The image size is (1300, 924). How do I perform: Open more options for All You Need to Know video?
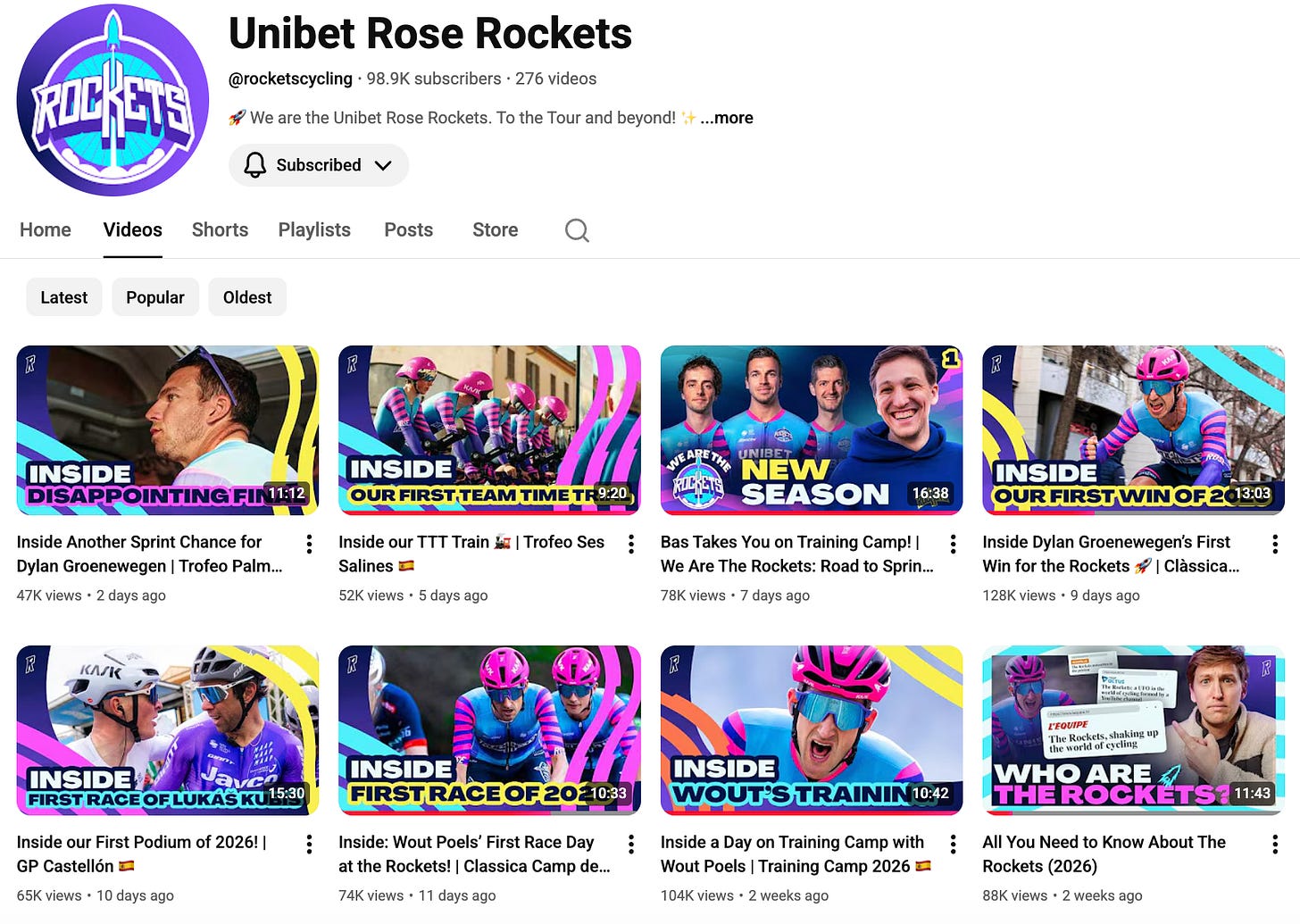tap(1274, 844)
